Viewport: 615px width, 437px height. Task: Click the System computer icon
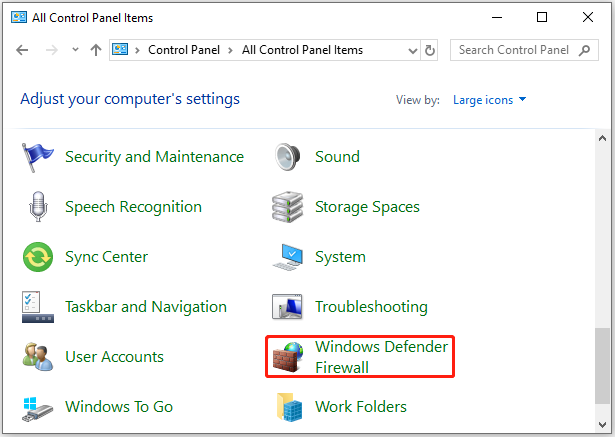[288, 257]
